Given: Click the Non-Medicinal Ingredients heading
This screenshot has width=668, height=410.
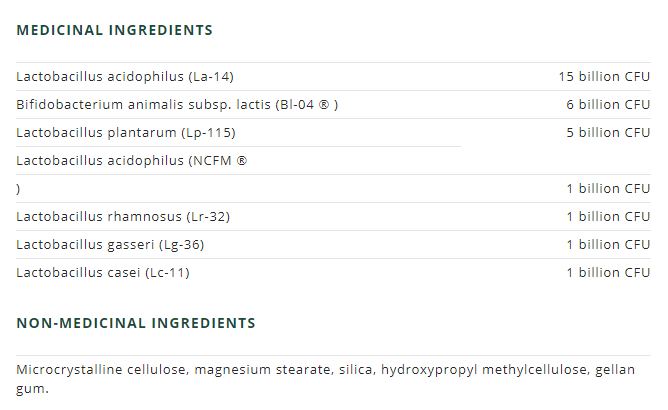Looking at the screenshot, I should [x=136, y=323].
